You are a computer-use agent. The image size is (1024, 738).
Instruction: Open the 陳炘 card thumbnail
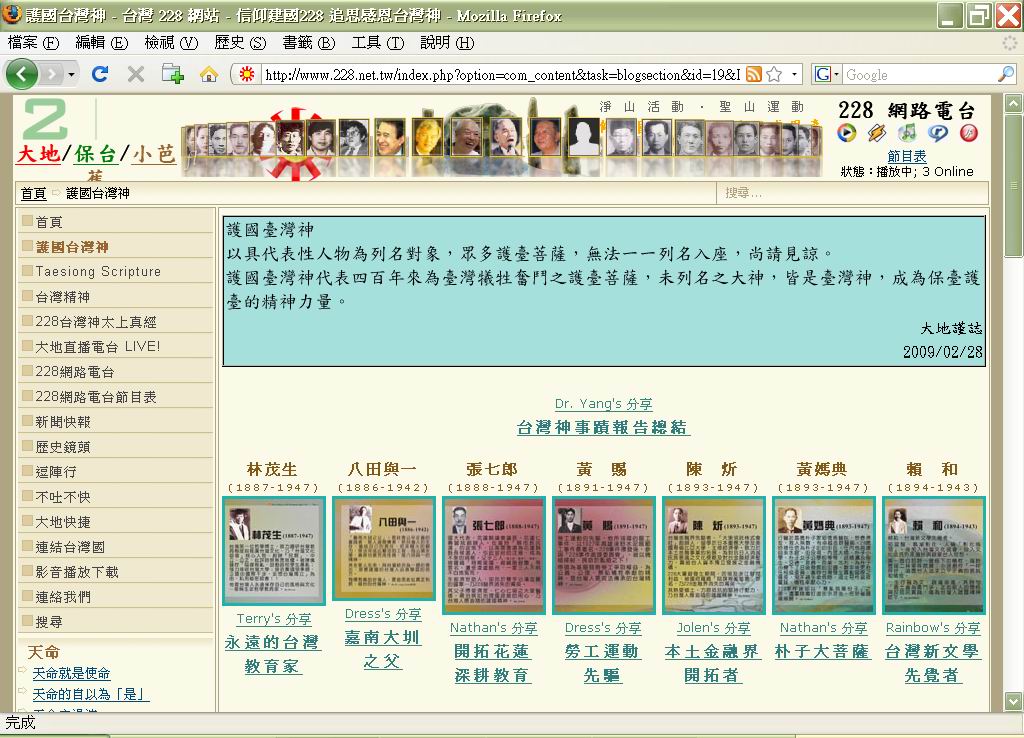pos(714,555)
